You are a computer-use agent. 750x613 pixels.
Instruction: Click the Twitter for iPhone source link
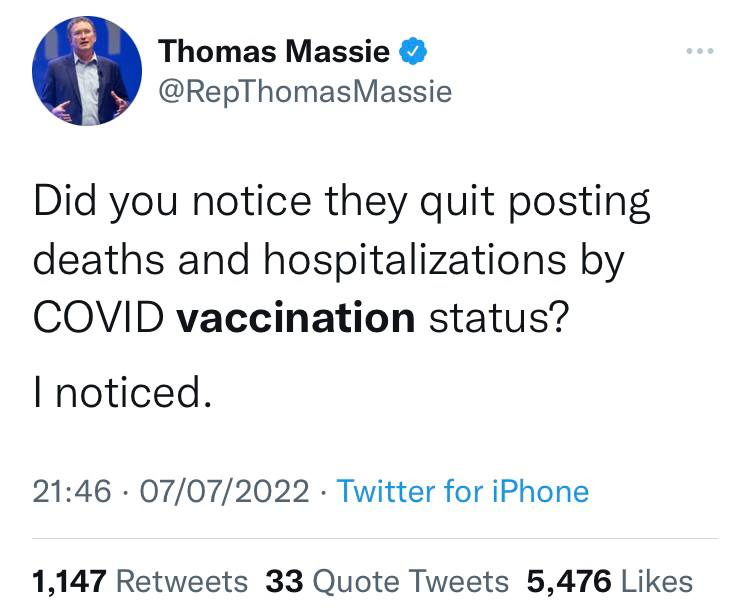462,491
